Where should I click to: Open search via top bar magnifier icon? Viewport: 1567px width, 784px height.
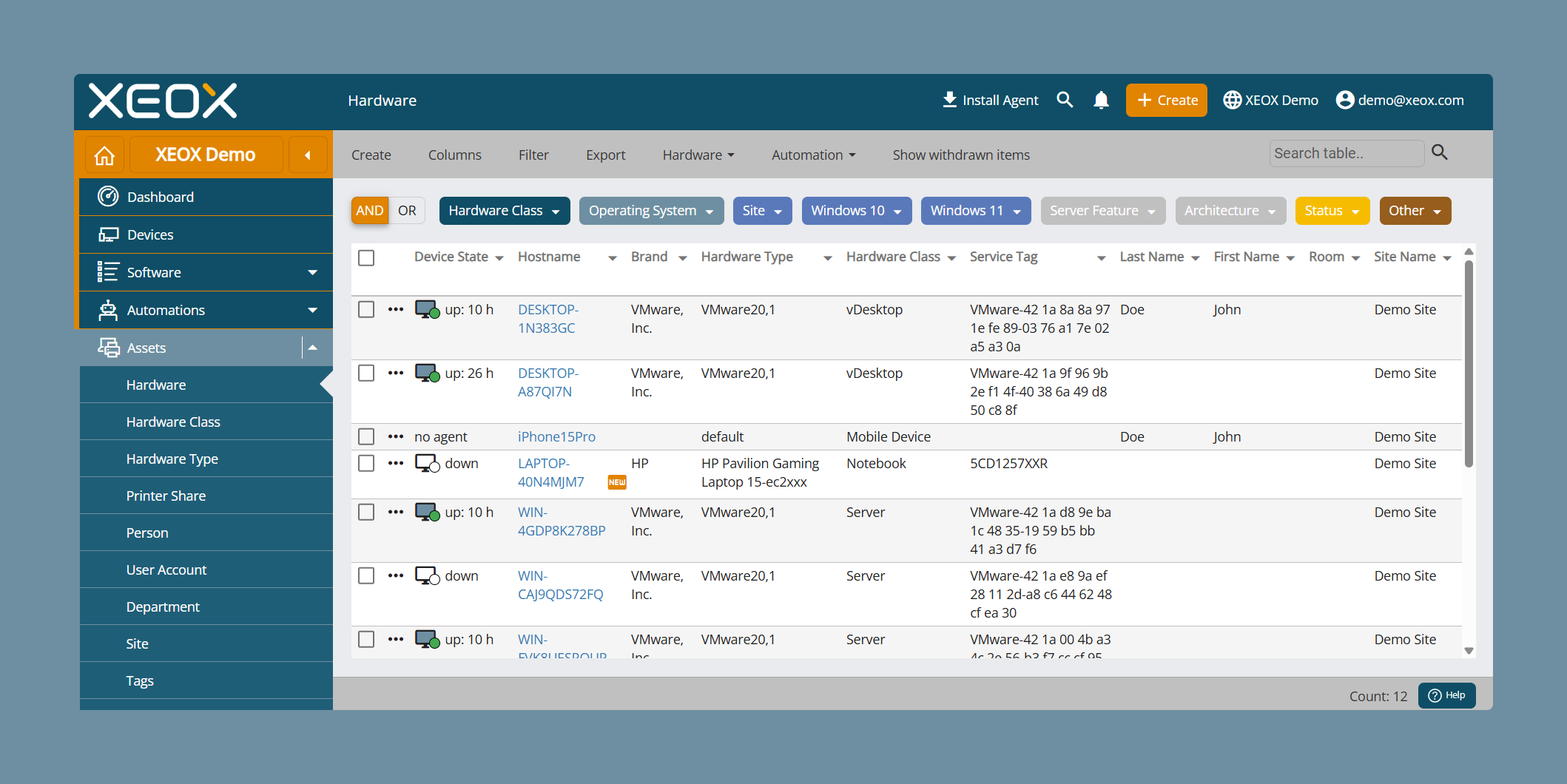[x=1065, y=100]
